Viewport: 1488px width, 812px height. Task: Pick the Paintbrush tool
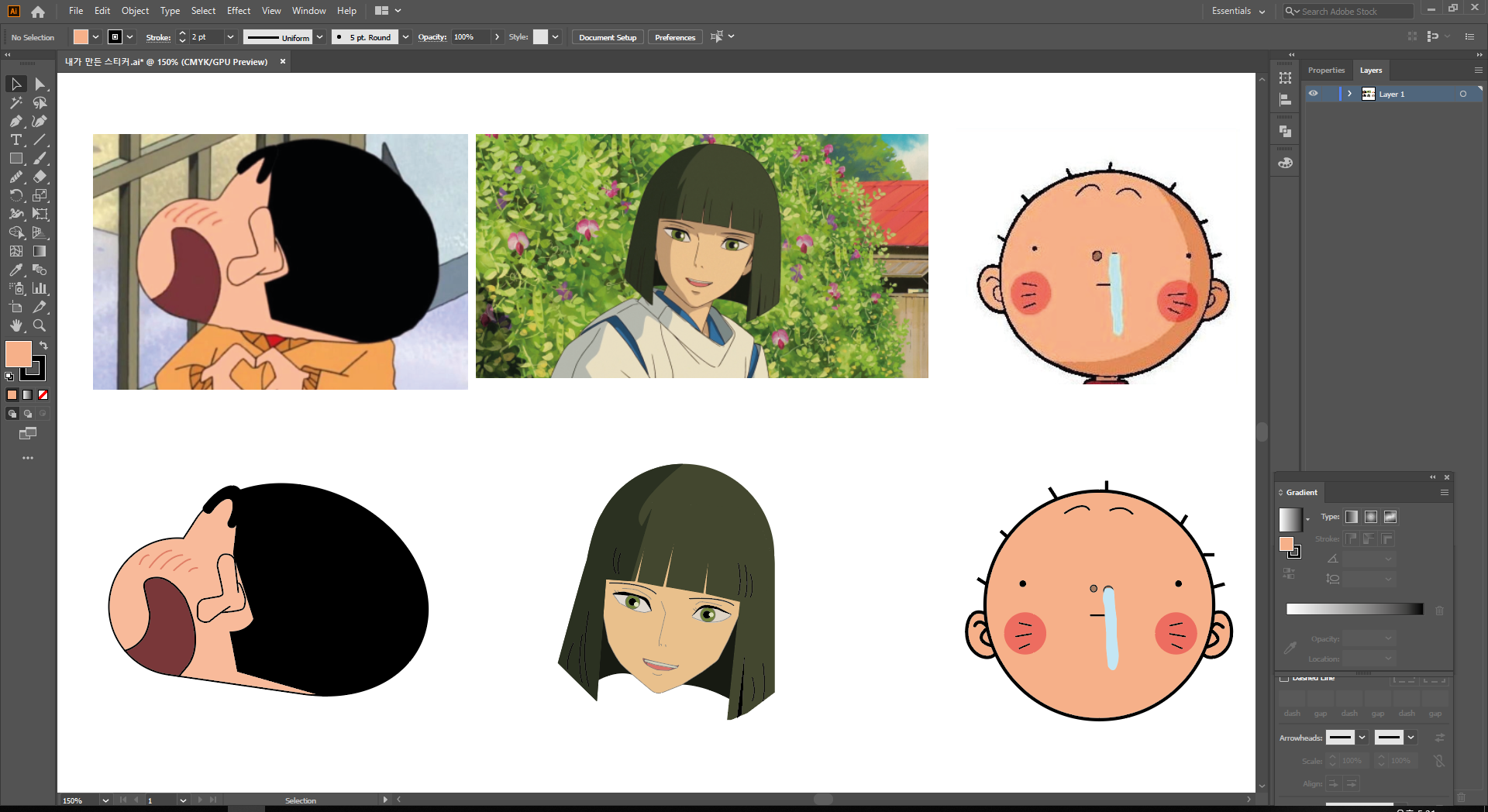click(x=40, y=158)
